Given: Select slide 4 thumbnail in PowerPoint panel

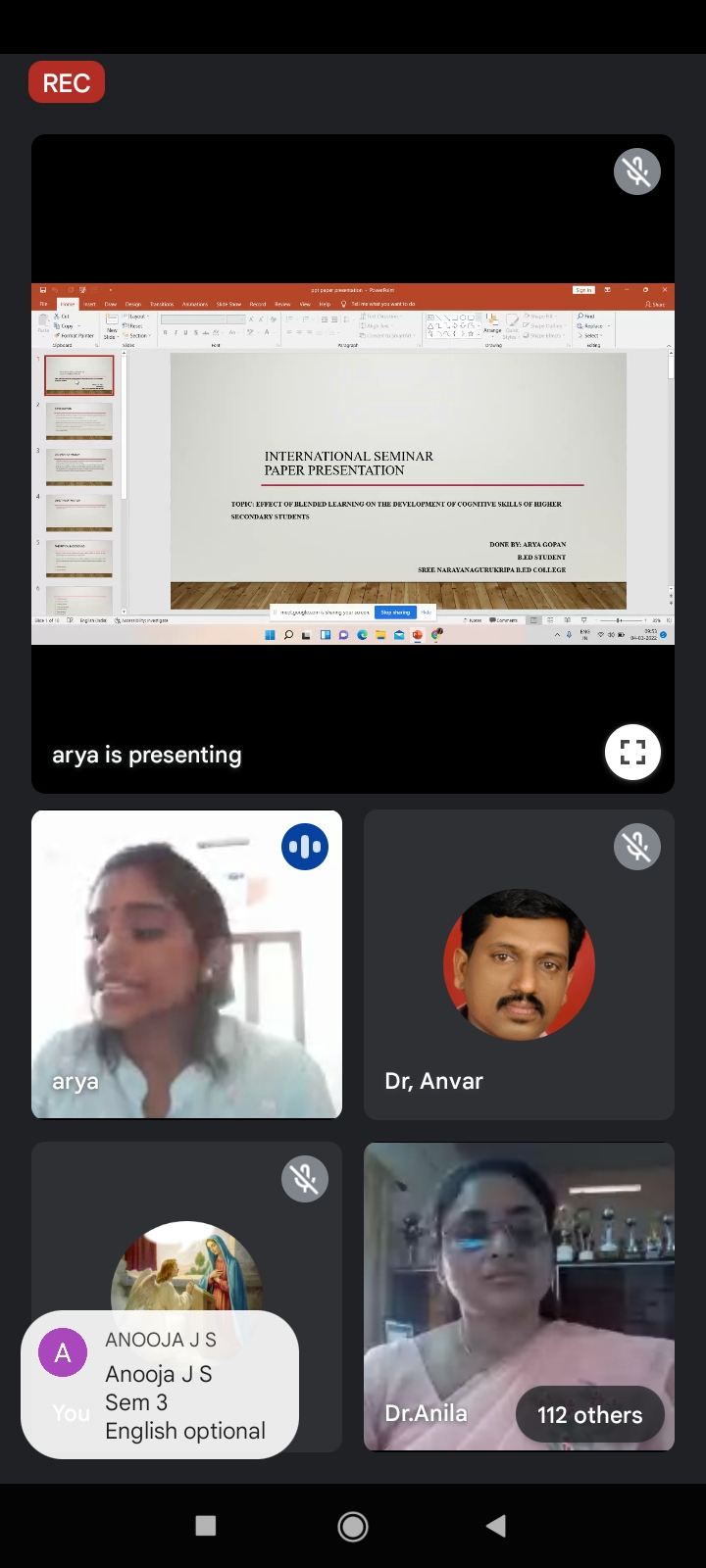Looking at the screenshot, I should [79, 514].
